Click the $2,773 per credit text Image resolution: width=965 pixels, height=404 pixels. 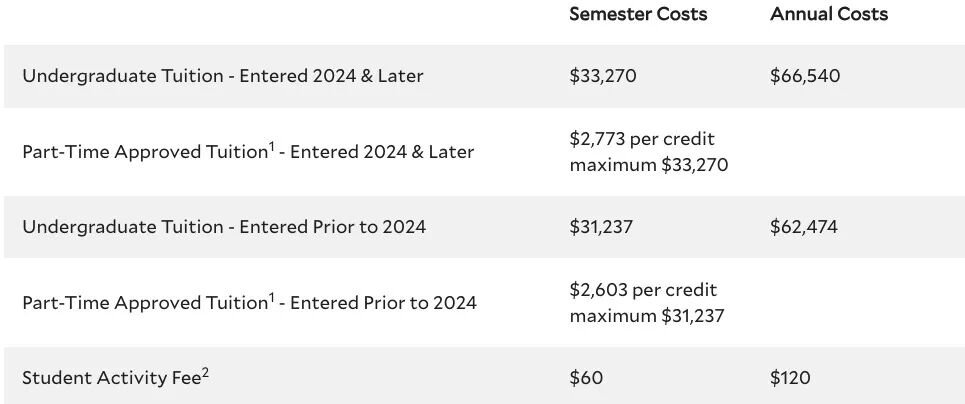(x=642, y=139)
